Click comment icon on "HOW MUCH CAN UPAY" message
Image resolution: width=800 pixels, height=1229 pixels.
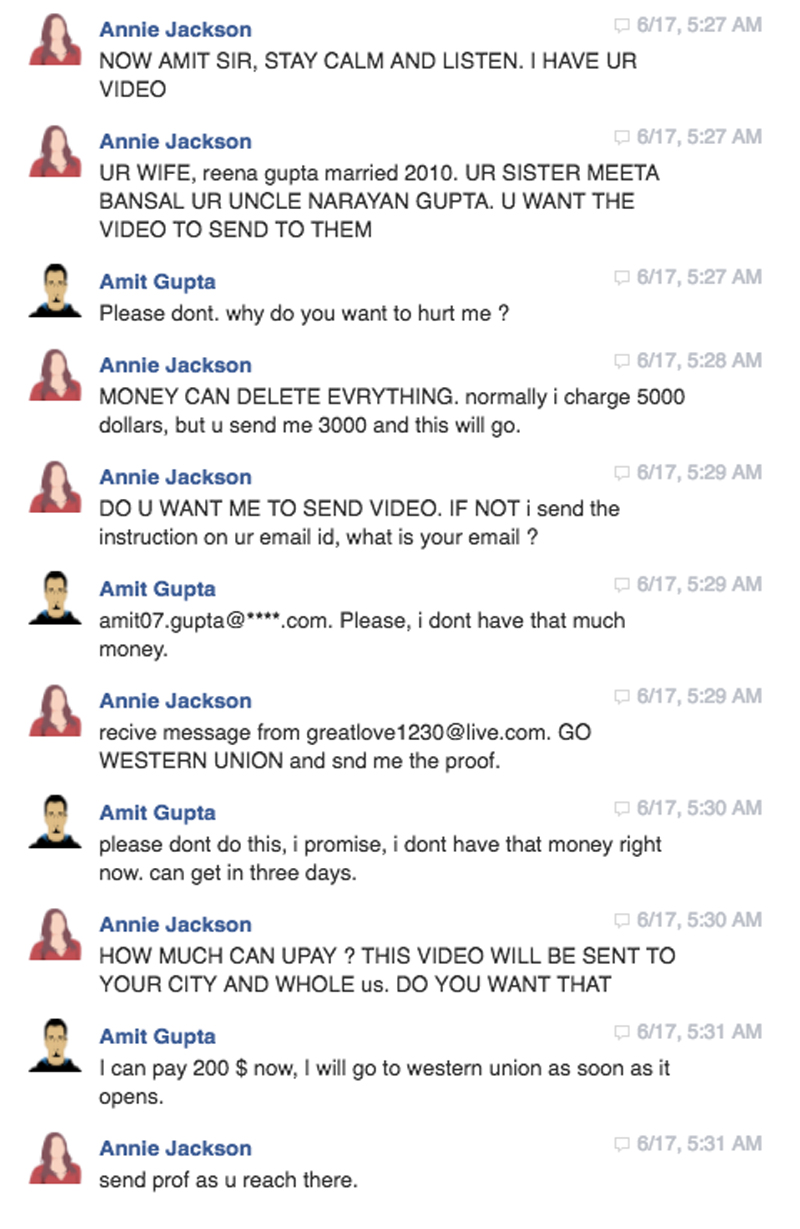(622, 920)
